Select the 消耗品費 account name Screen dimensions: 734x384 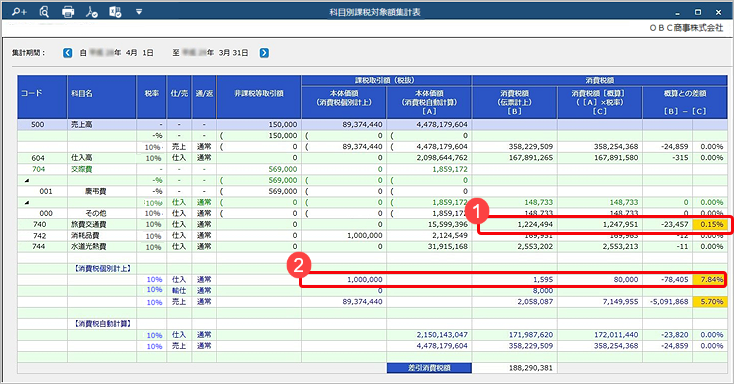pyautogui.click(x=85, y=236)
